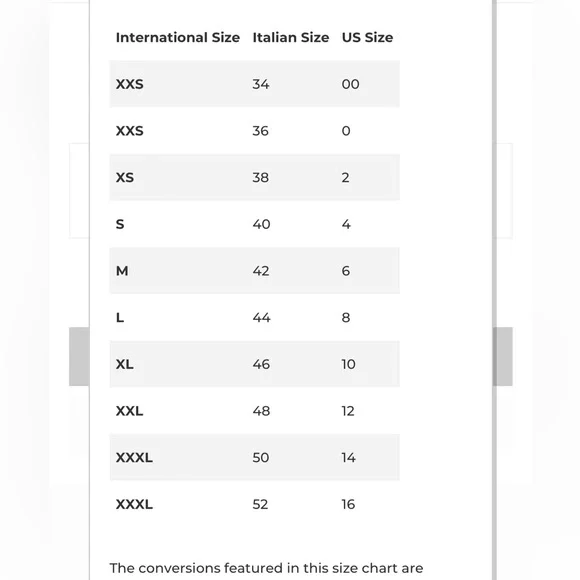Click the size chart modal's vertical scrollbar

point(494,290)
